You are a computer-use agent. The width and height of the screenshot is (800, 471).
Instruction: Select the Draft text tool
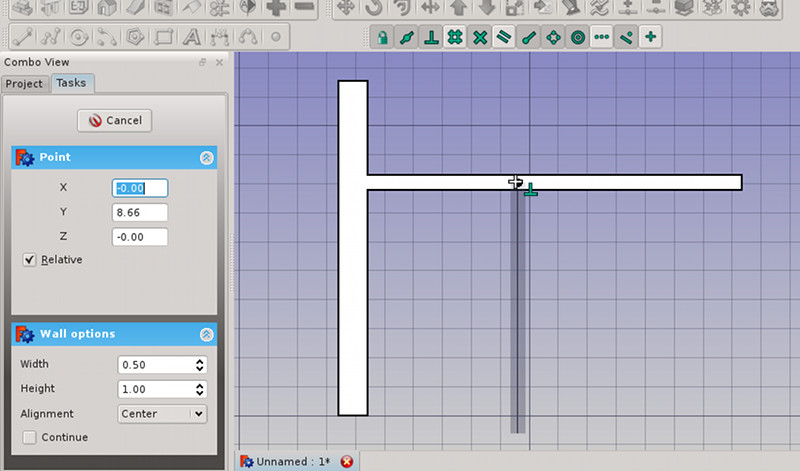191,37
